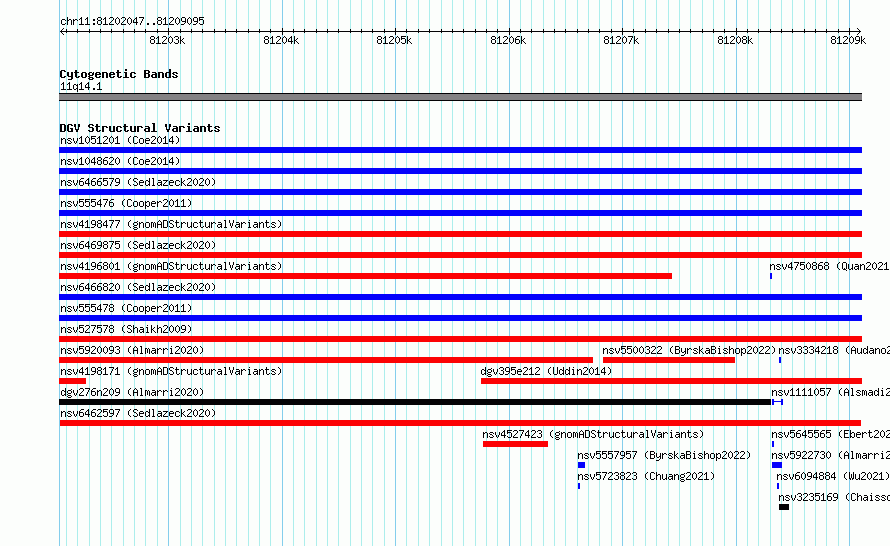Click the short red bar of nsv4198171

point(72,381)
